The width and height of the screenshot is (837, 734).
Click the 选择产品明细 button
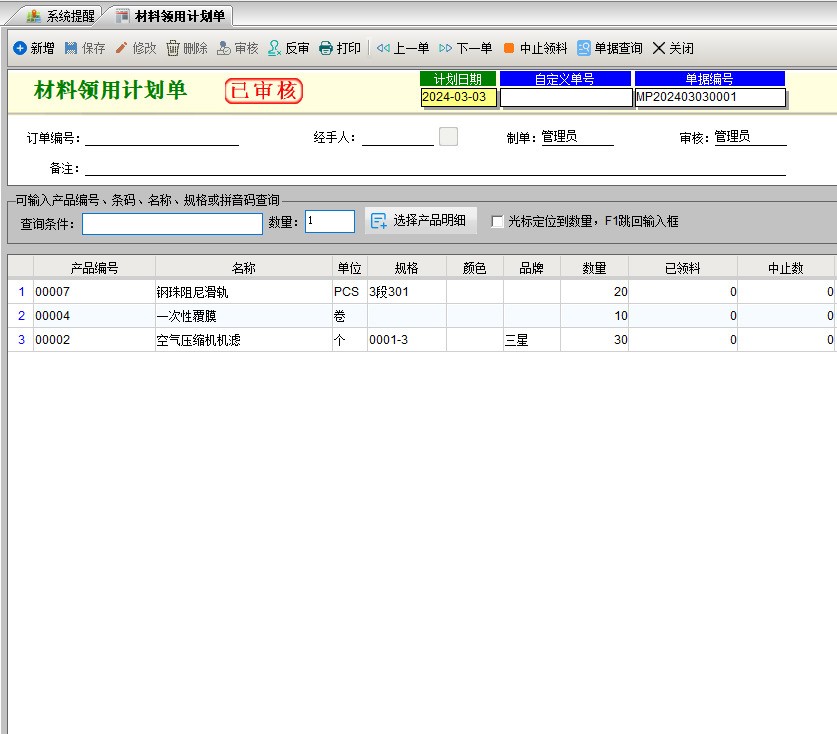(420, 221)
